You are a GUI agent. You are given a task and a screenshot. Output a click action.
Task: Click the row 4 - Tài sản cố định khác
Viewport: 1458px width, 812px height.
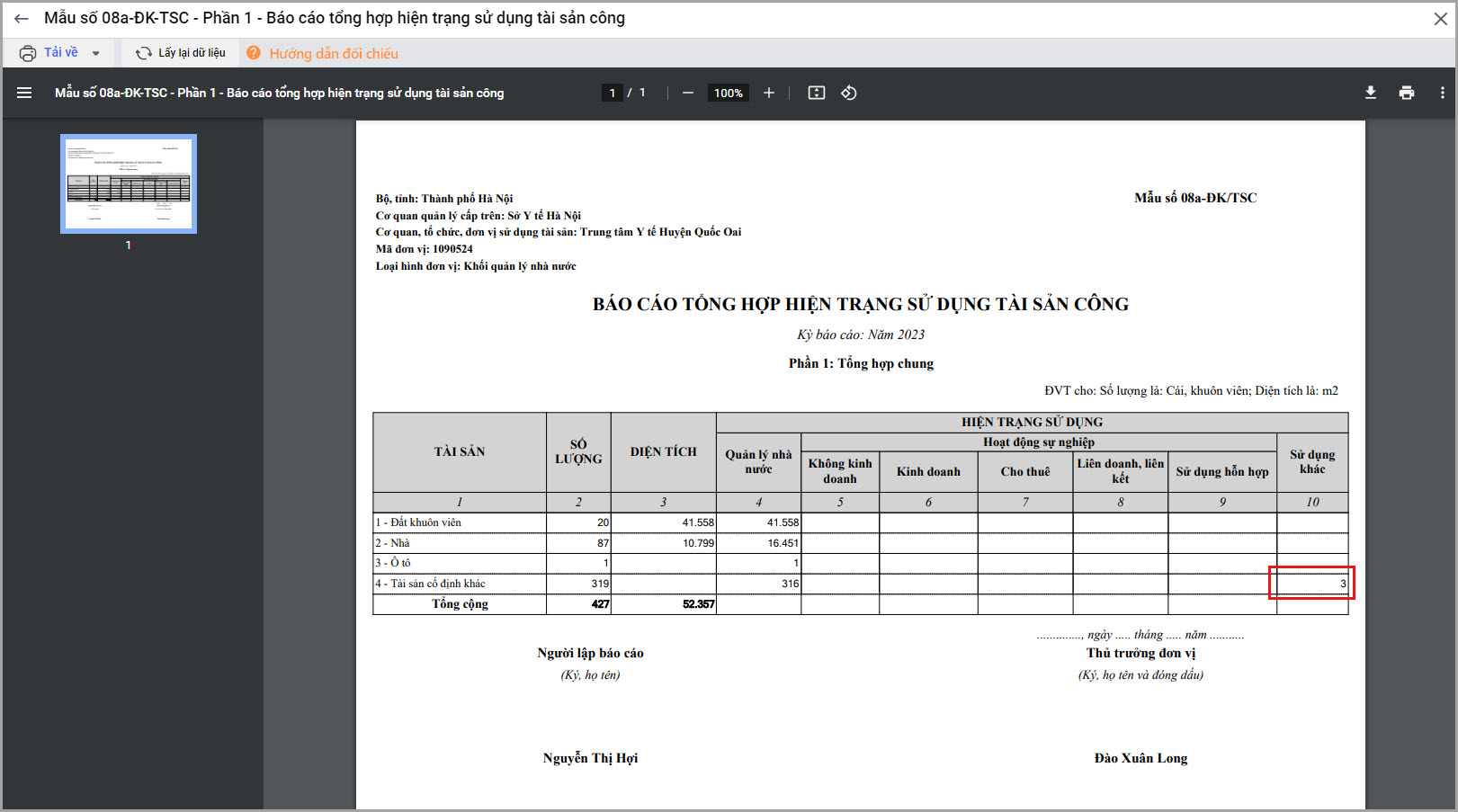click(430, 584)
